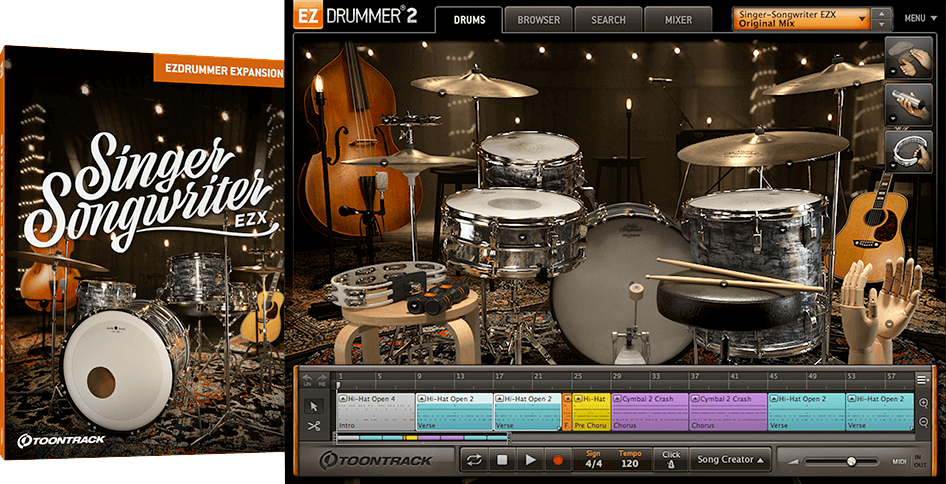946x484 pixels.
Task: Stop playback with the square button
Action: [x=502, y=460]
